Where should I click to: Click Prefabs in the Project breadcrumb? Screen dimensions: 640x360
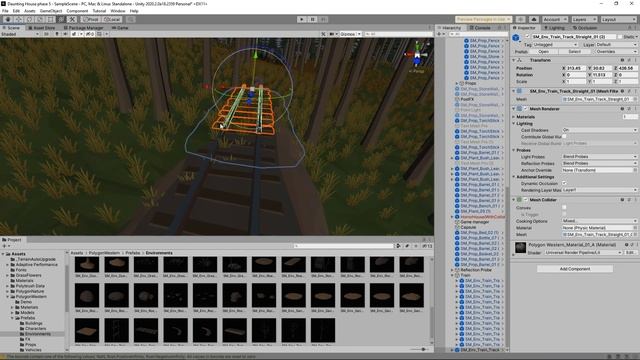[x=133, y=253]
